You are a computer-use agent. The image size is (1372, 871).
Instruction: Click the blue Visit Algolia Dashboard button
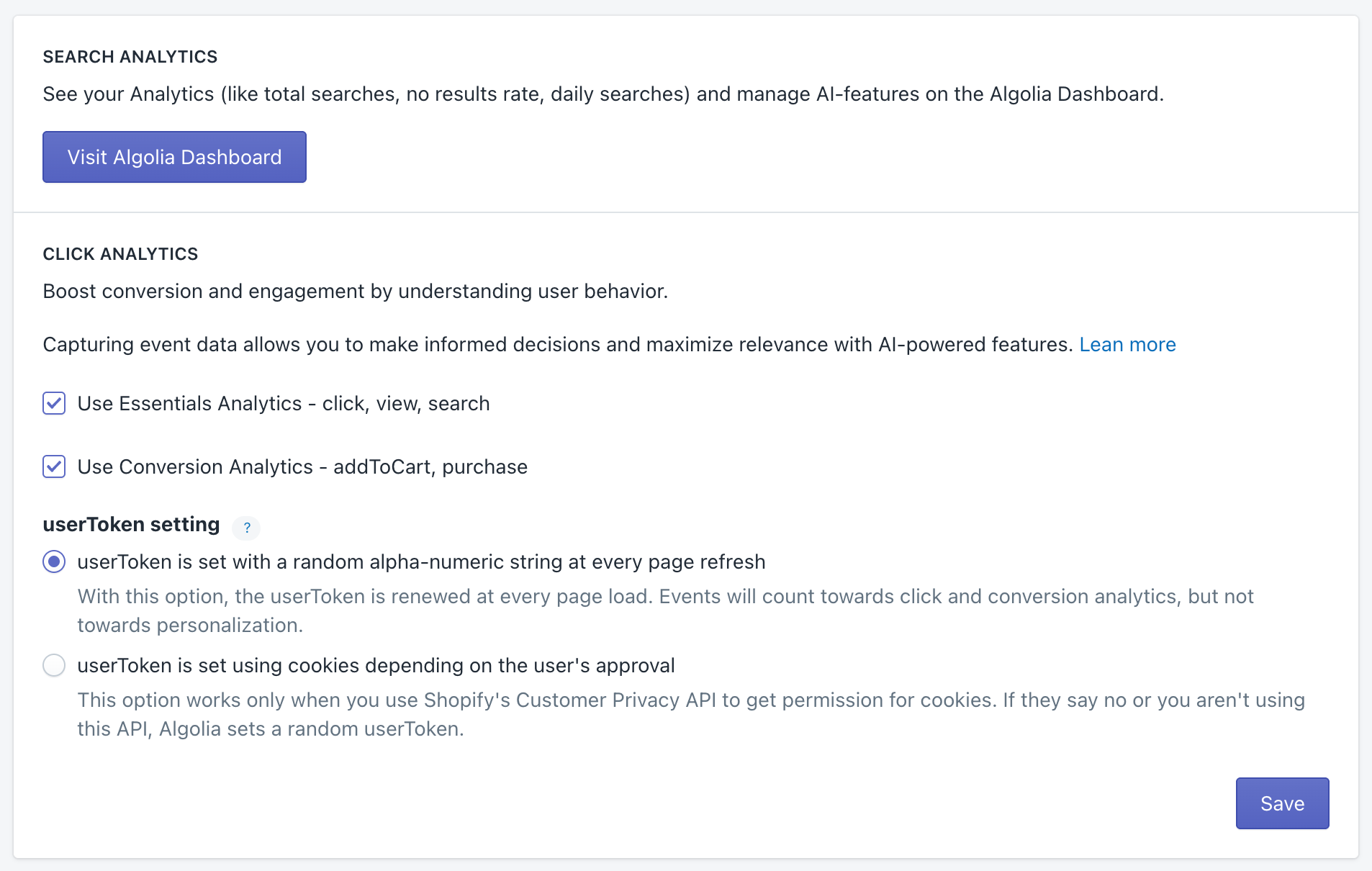pos(174,157)
